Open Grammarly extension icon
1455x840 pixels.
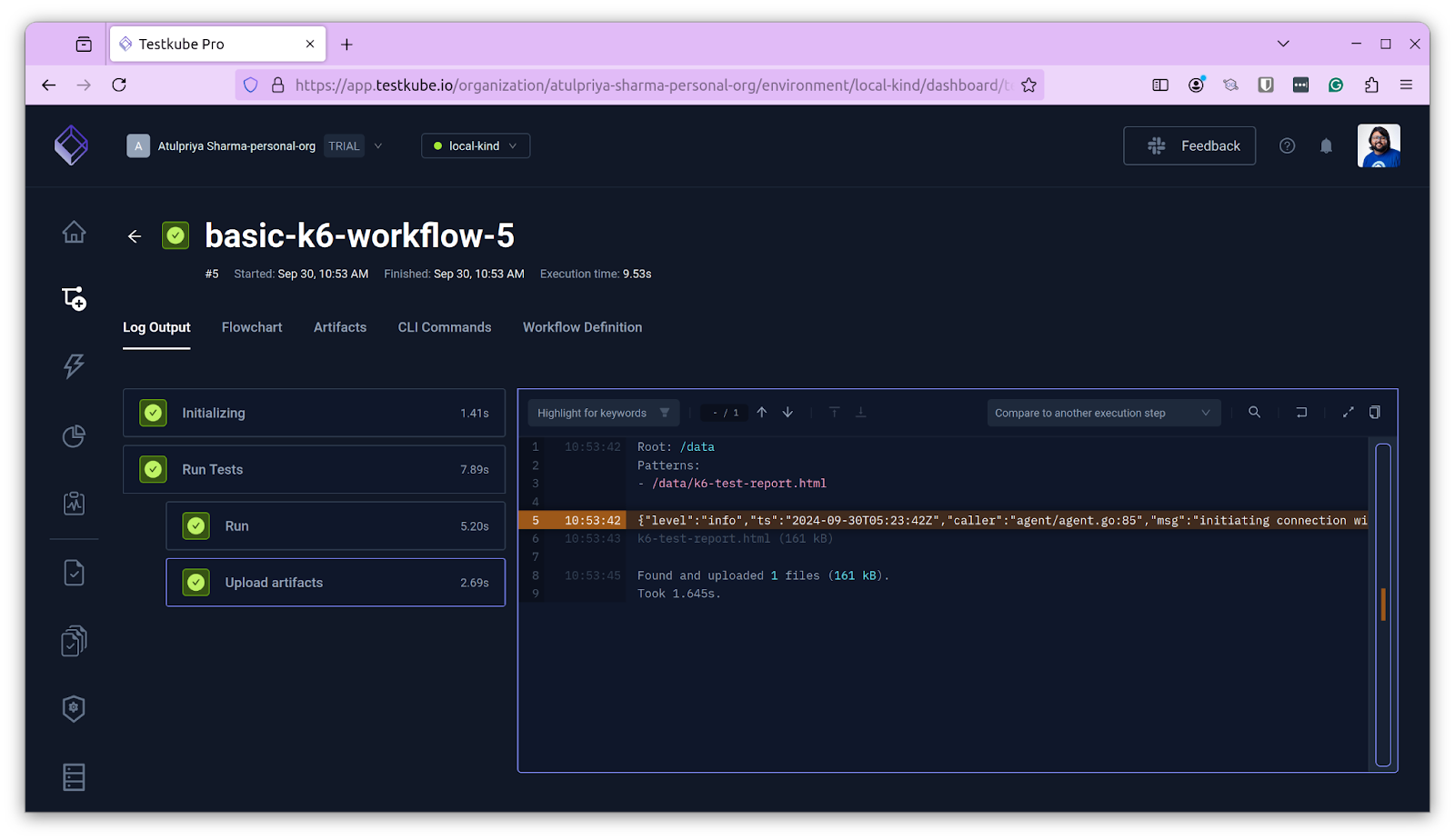point(1336,85)
